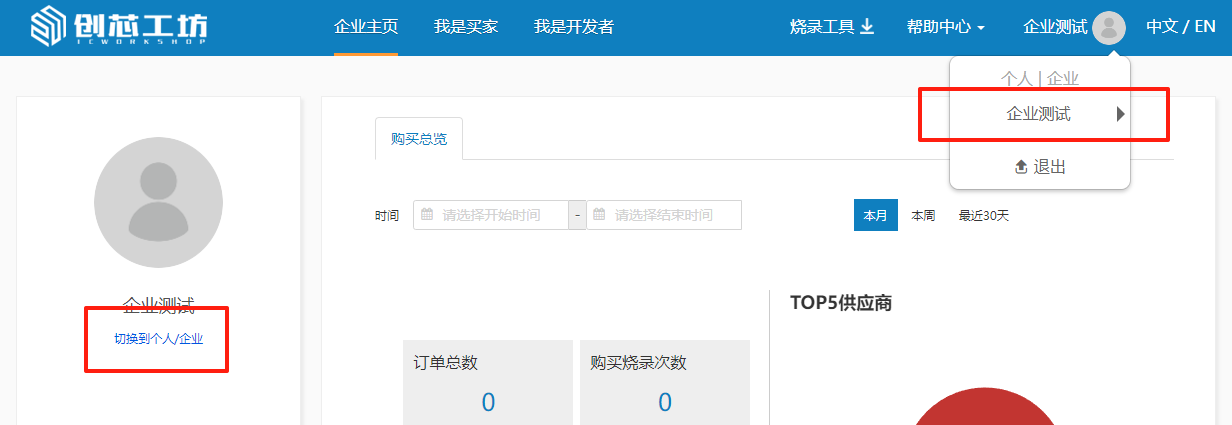The height and width of the screenshot is (425, 1232).
Task: Click the header user avatar icon
Action: coord(1109,28)
